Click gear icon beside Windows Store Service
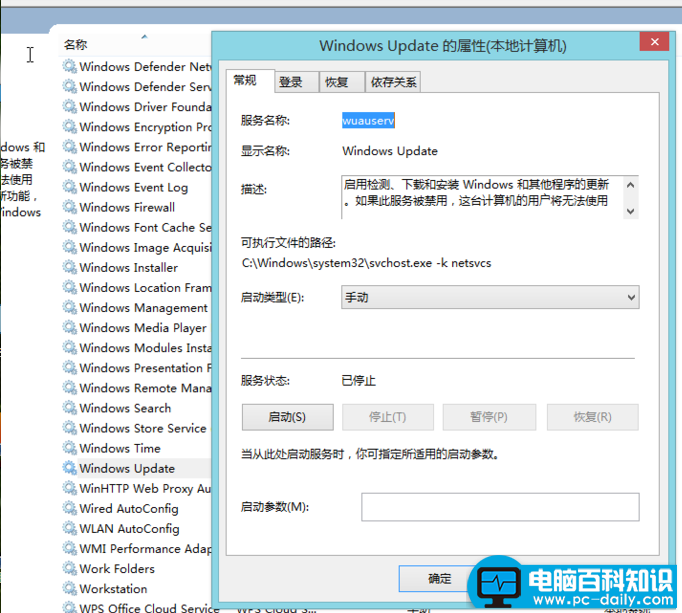The width and height of the screenshot is (682, 613). pos(69,428)
